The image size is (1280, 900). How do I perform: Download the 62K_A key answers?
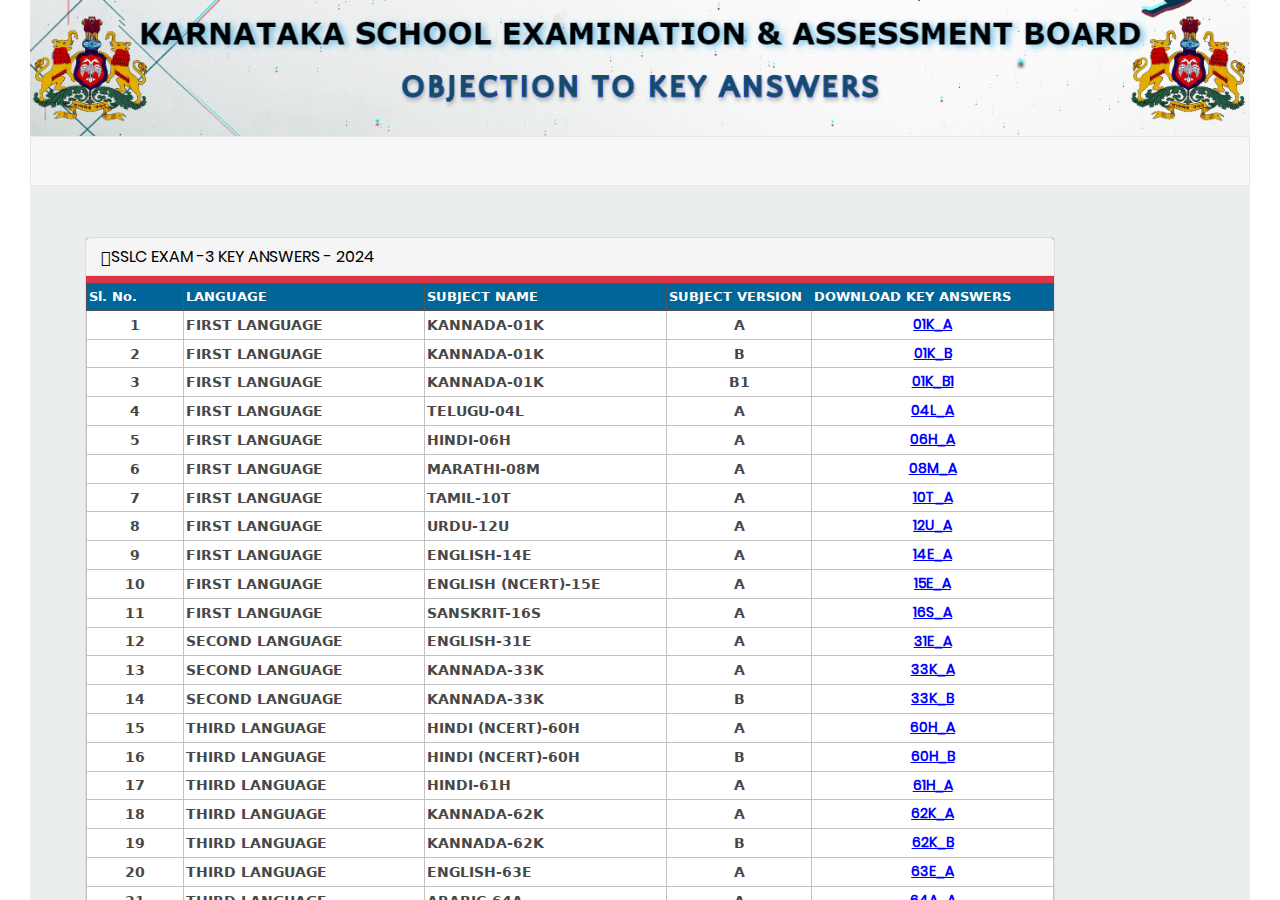[x=932, y=814]
